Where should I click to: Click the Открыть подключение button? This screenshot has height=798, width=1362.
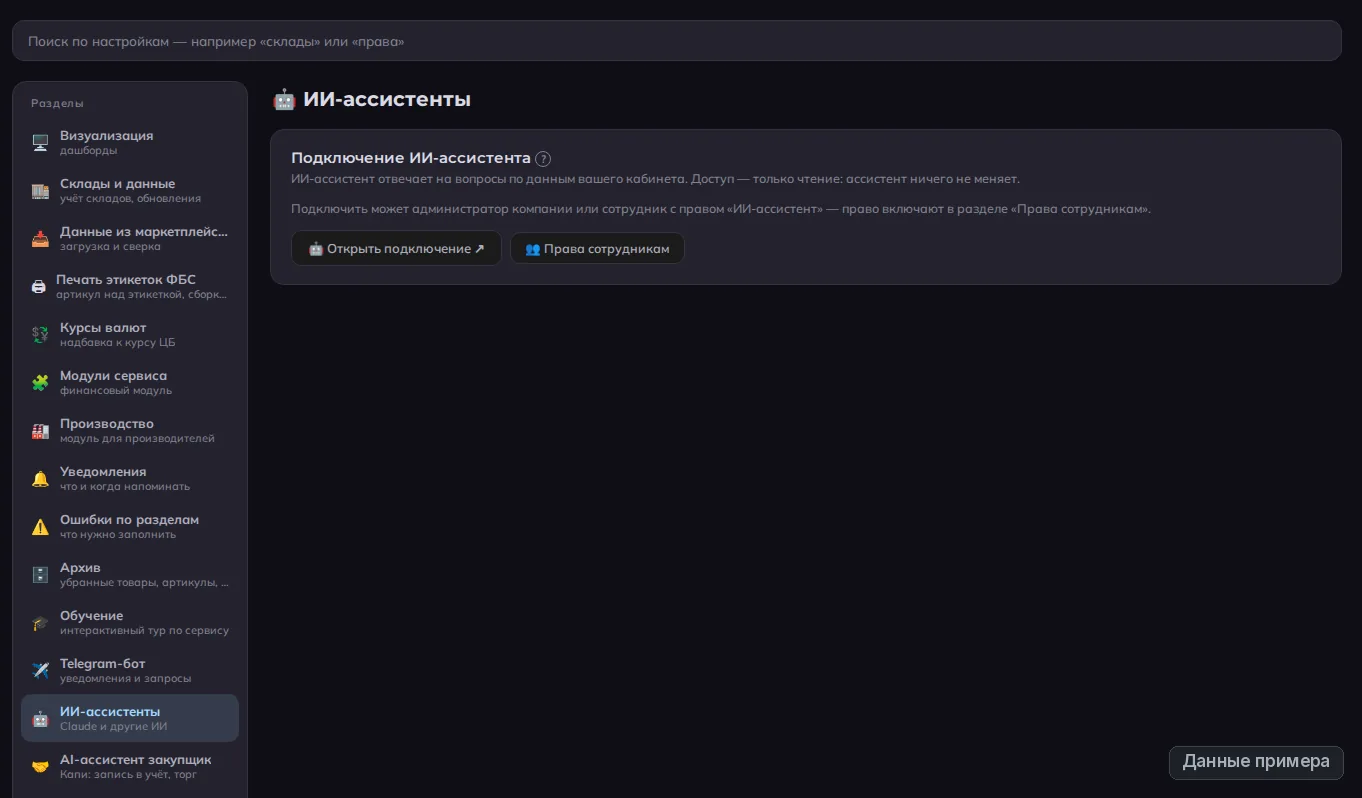point(396,249)
